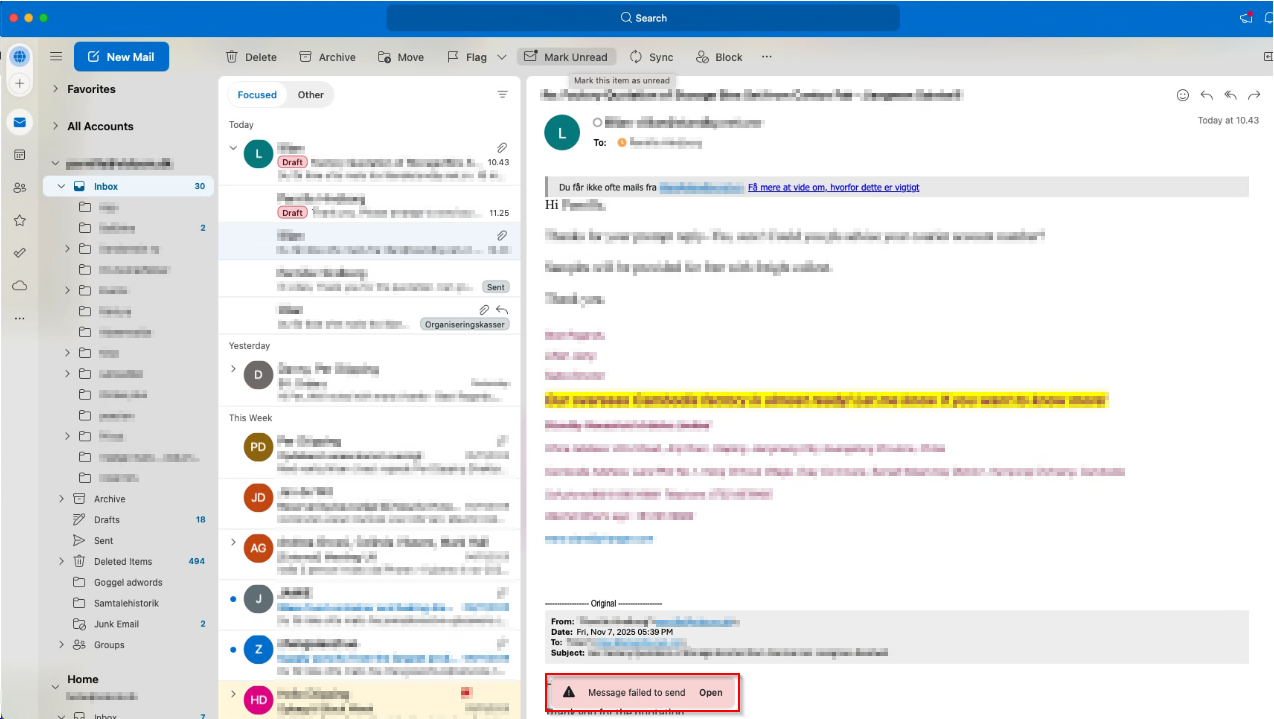Click the Search field
Screen dimensions: 1274x719
pyautogui.click(x=643, y=18)
